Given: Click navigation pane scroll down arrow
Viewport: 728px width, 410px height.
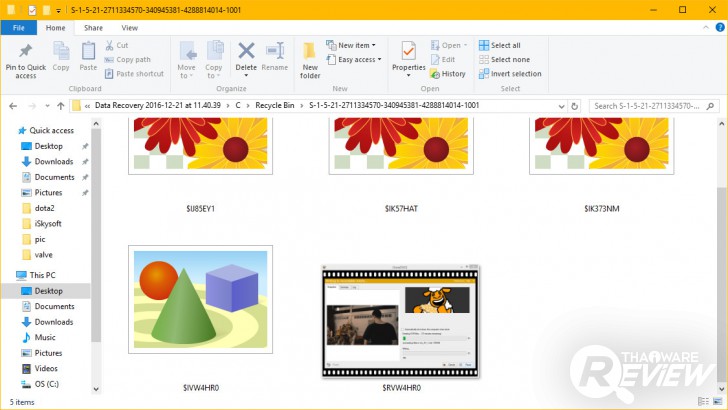Looking at the screenshot, I should (96, 389).
